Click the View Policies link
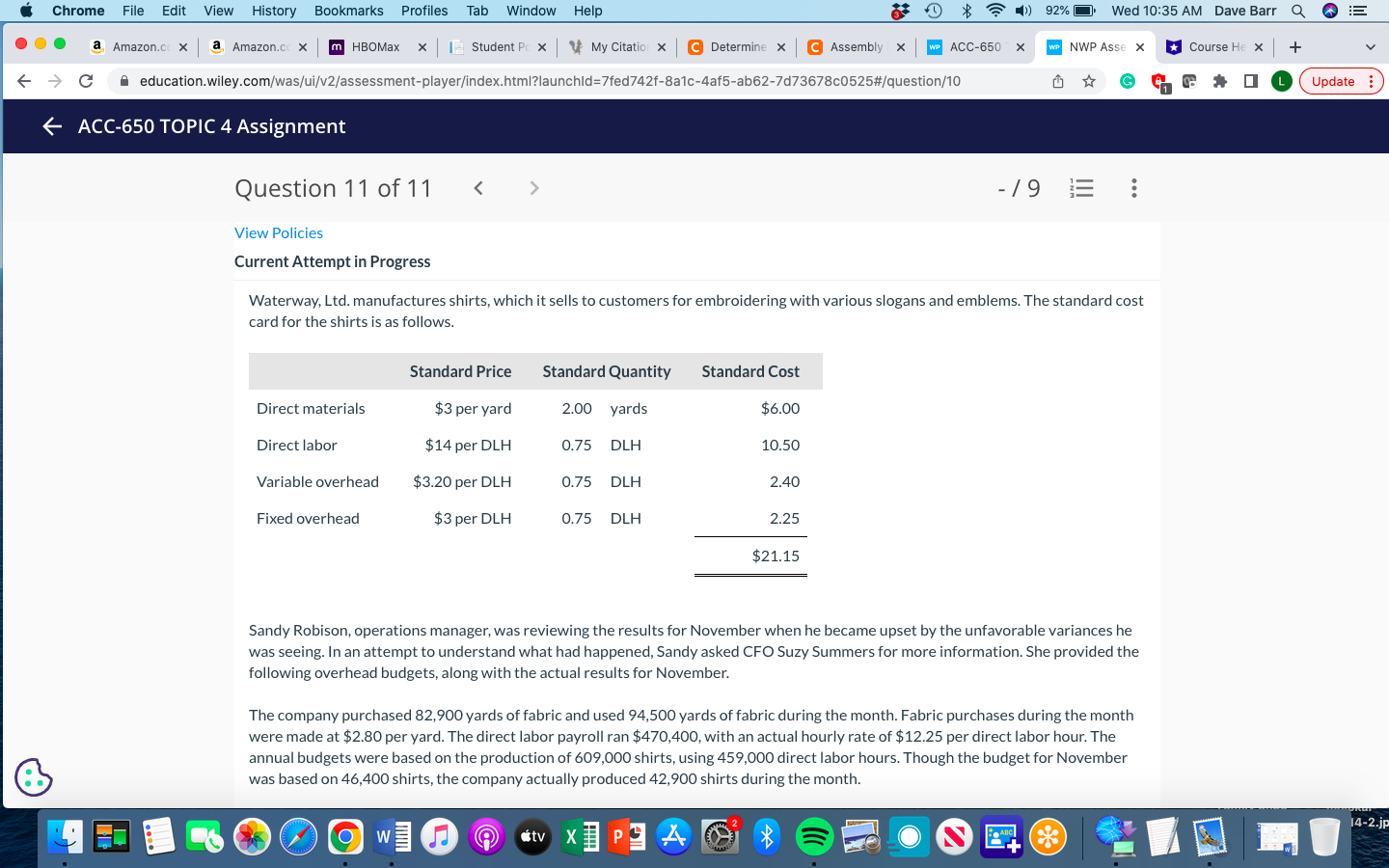The width and height of the screenshot is (1389, 868). coord(278,232)
